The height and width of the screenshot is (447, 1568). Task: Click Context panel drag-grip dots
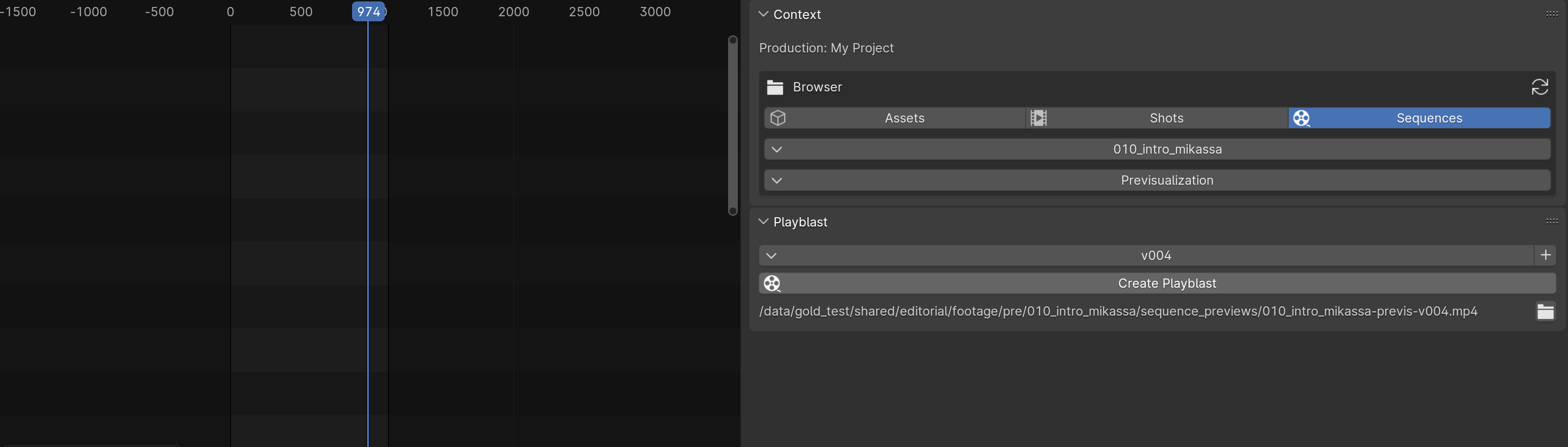(x=1552, y=14)
